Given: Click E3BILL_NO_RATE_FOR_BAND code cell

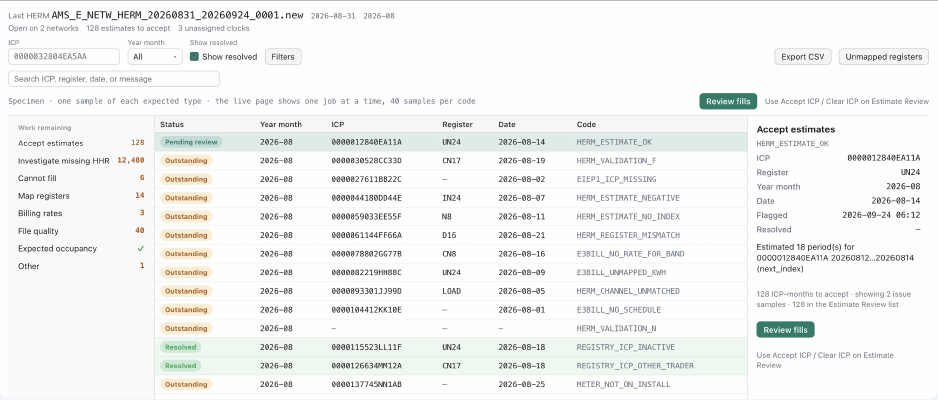Looking at the screenshot, I should coord(631,254).
